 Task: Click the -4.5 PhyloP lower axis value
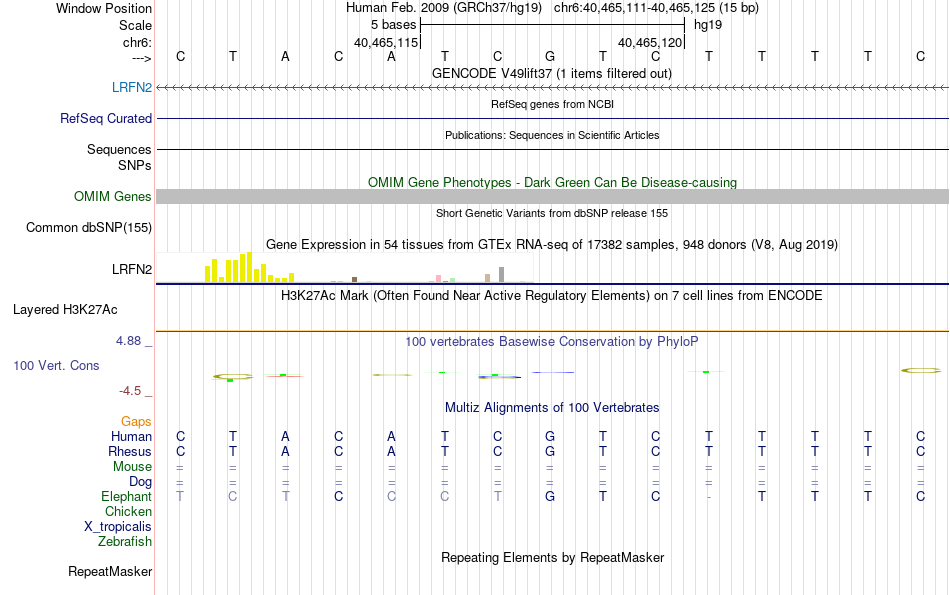pyautogui.click(x=130, y=391)
